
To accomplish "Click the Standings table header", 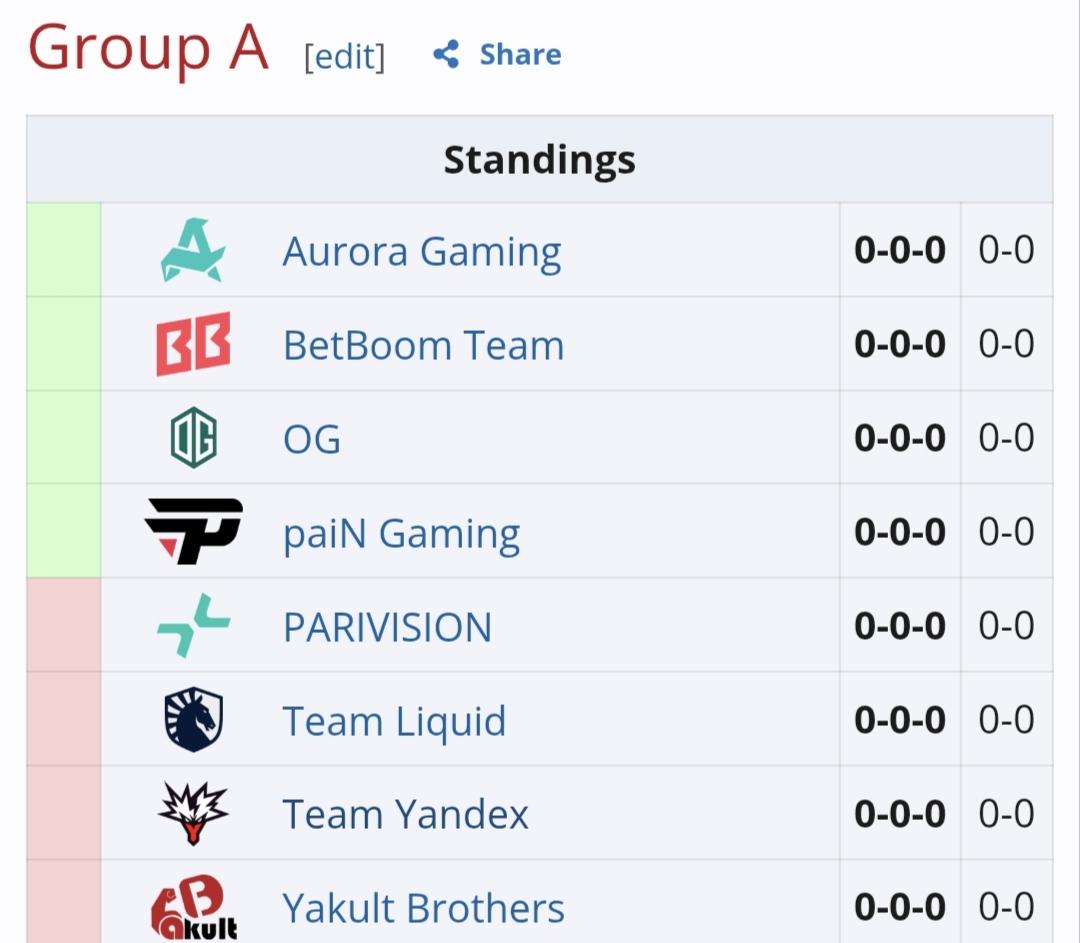I will [x=539, y=159].
